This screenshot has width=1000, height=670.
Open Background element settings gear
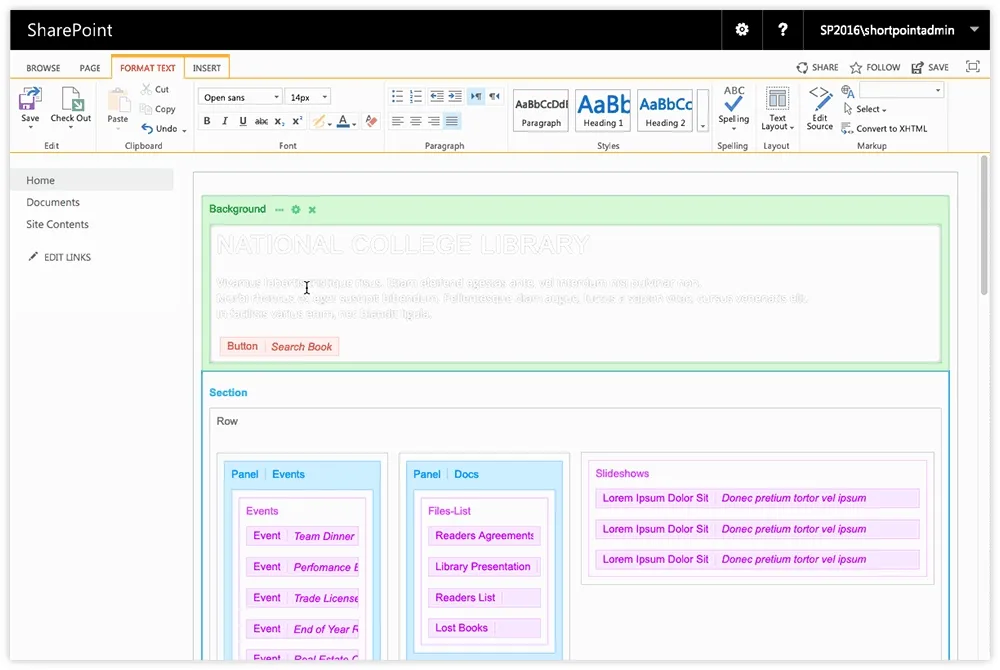[x=296, y=210]
